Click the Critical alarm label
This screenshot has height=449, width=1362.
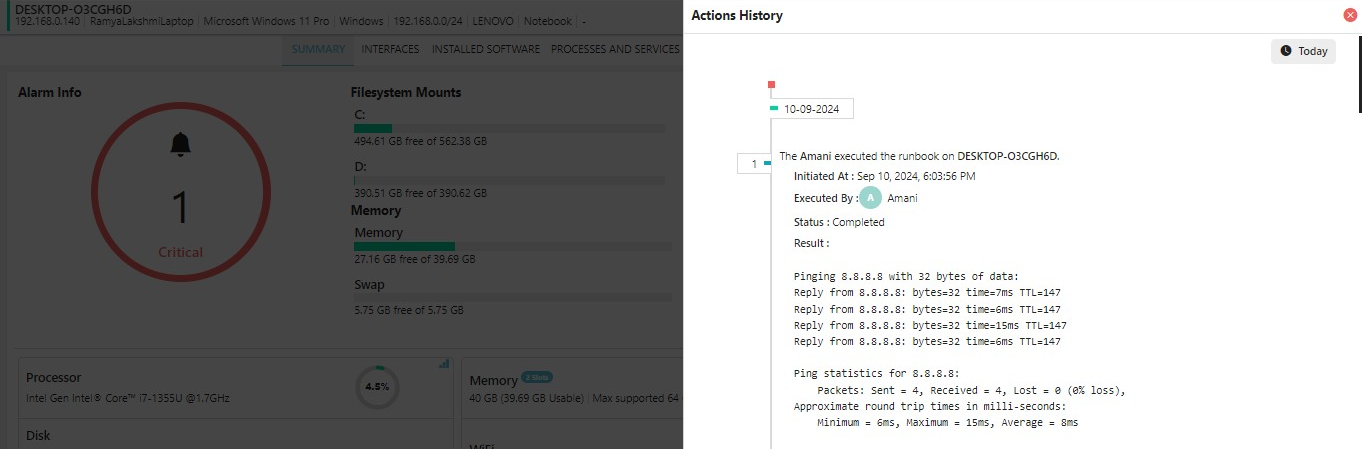(x=180, y=252)
